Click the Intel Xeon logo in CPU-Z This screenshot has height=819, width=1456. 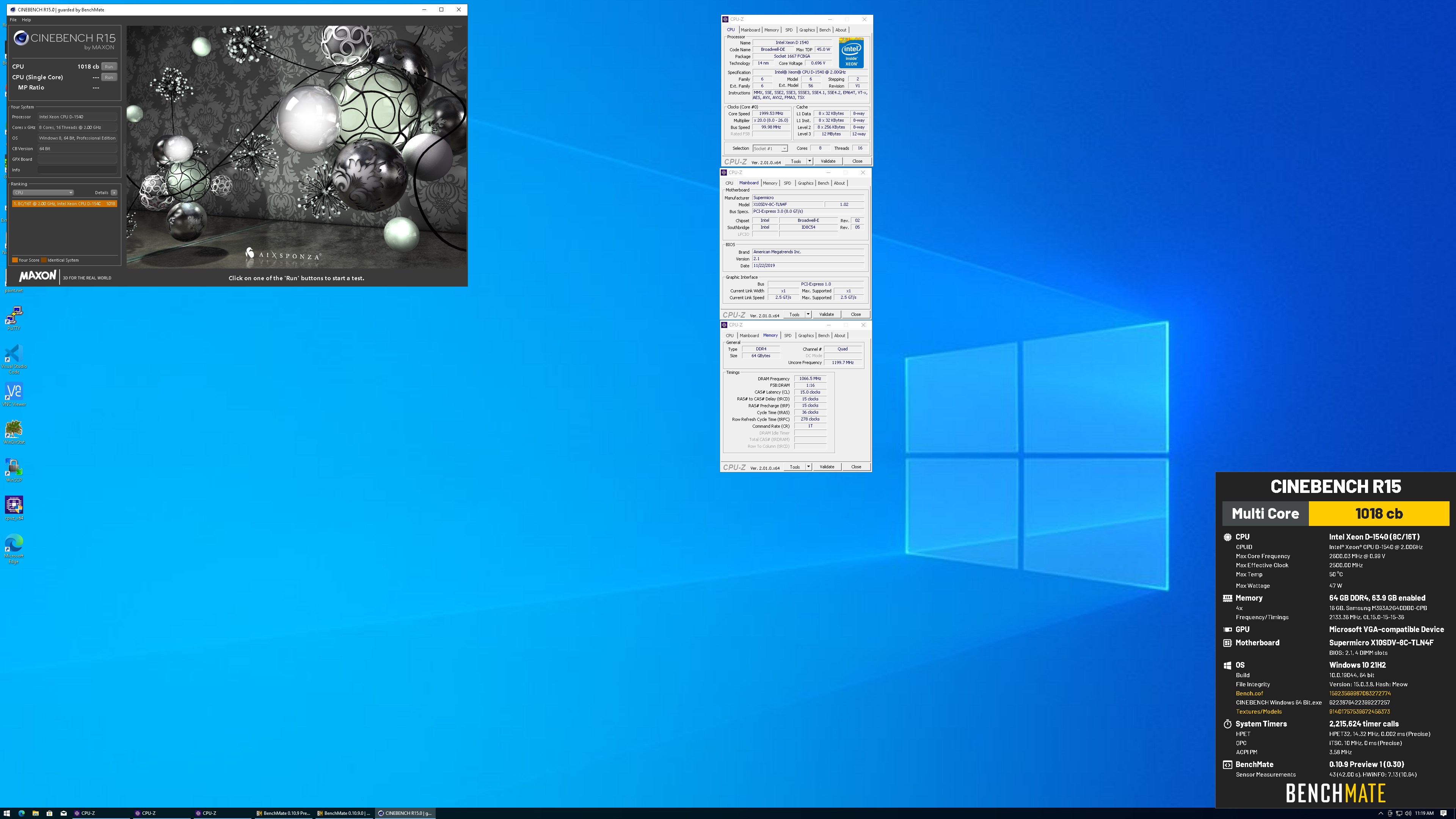(850, 53)
